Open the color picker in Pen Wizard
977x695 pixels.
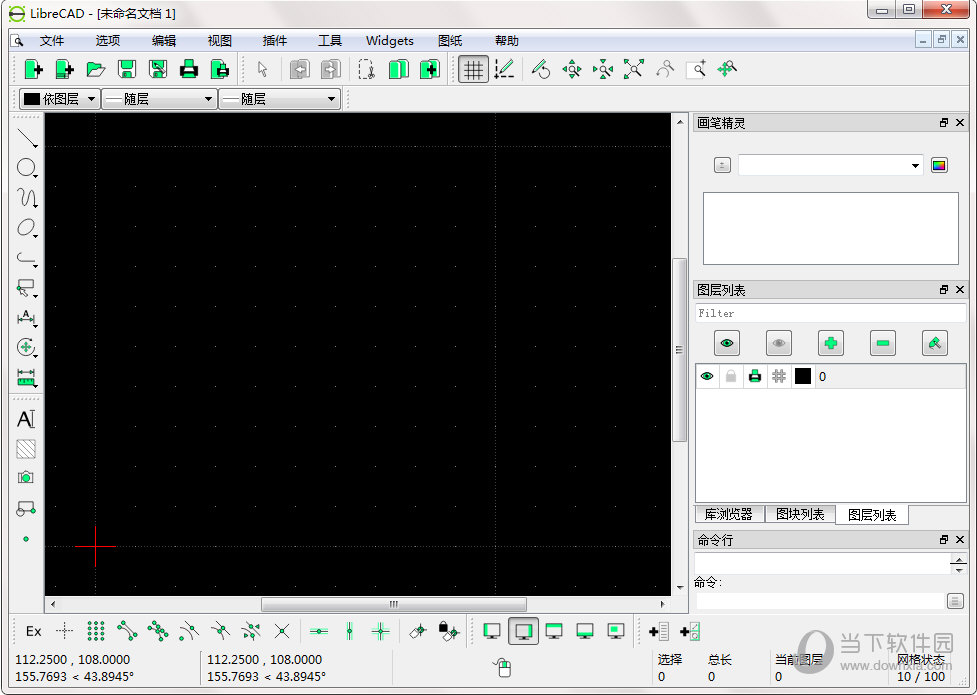(939, 165)
